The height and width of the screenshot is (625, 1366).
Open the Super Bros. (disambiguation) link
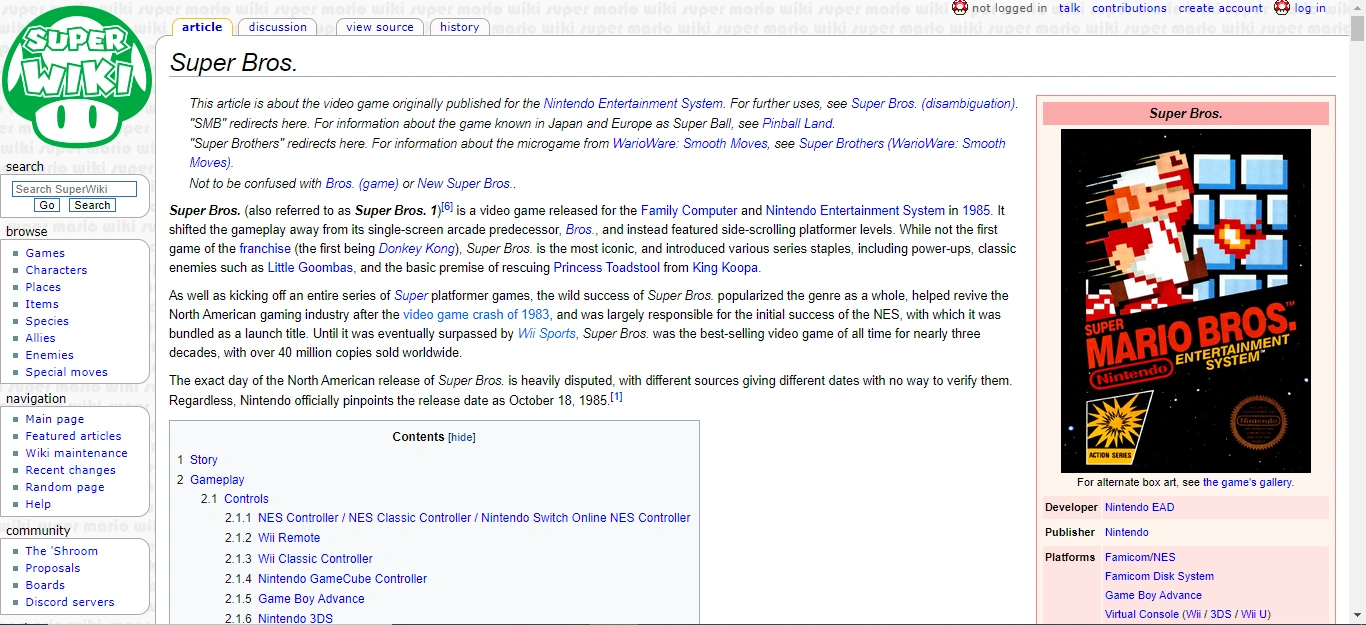click(933, 104)
